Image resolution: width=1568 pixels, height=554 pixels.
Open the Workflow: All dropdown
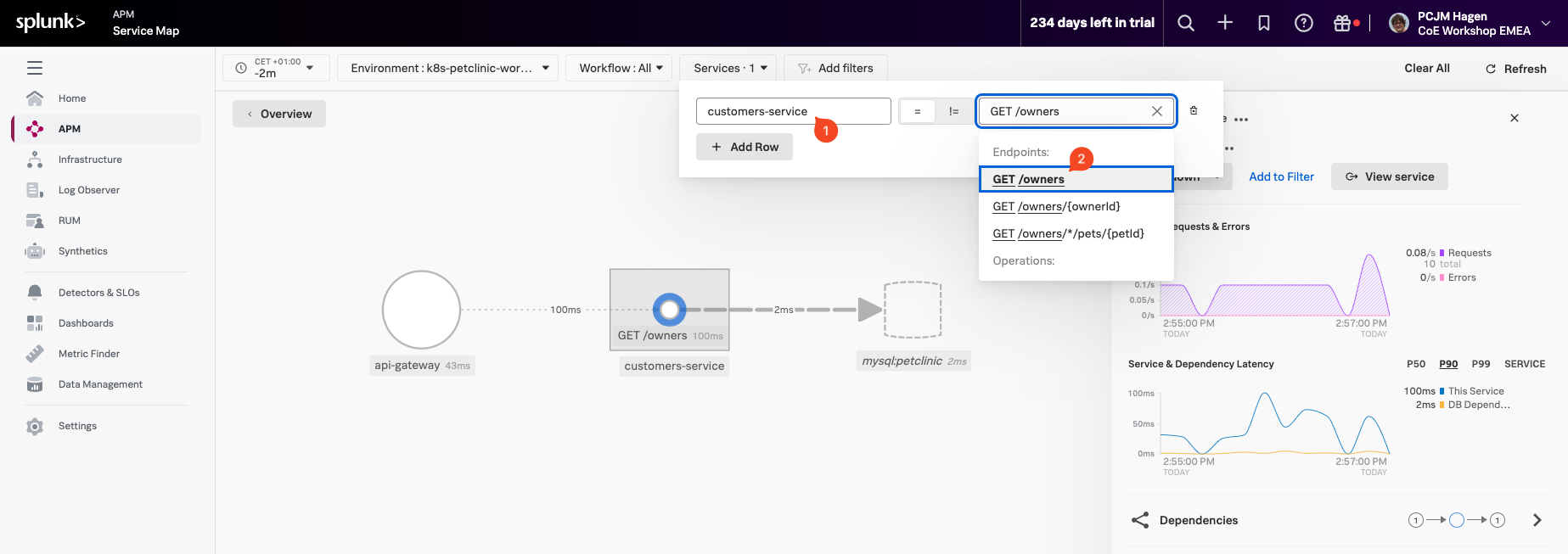(x=621, y=68)
